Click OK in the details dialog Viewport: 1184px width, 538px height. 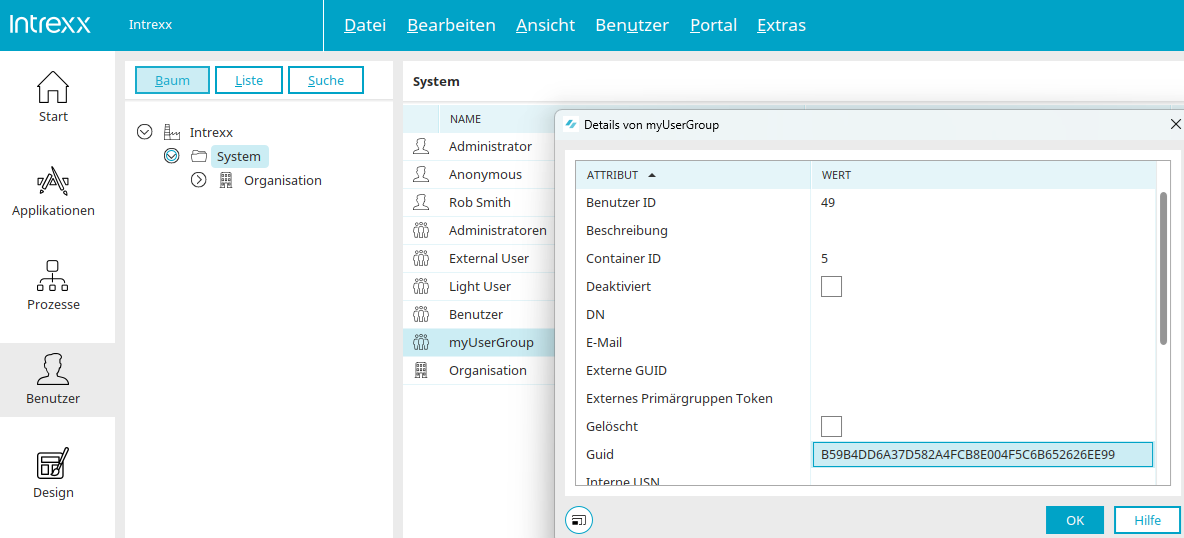pyautogui.click(x=1074, y=520)
